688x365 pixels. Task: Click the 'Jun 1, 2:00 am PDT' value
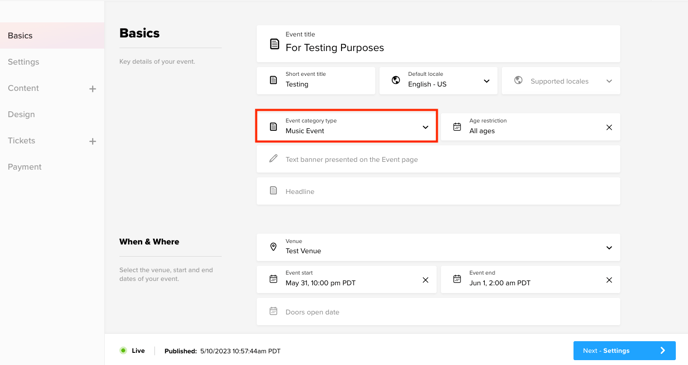500,283
